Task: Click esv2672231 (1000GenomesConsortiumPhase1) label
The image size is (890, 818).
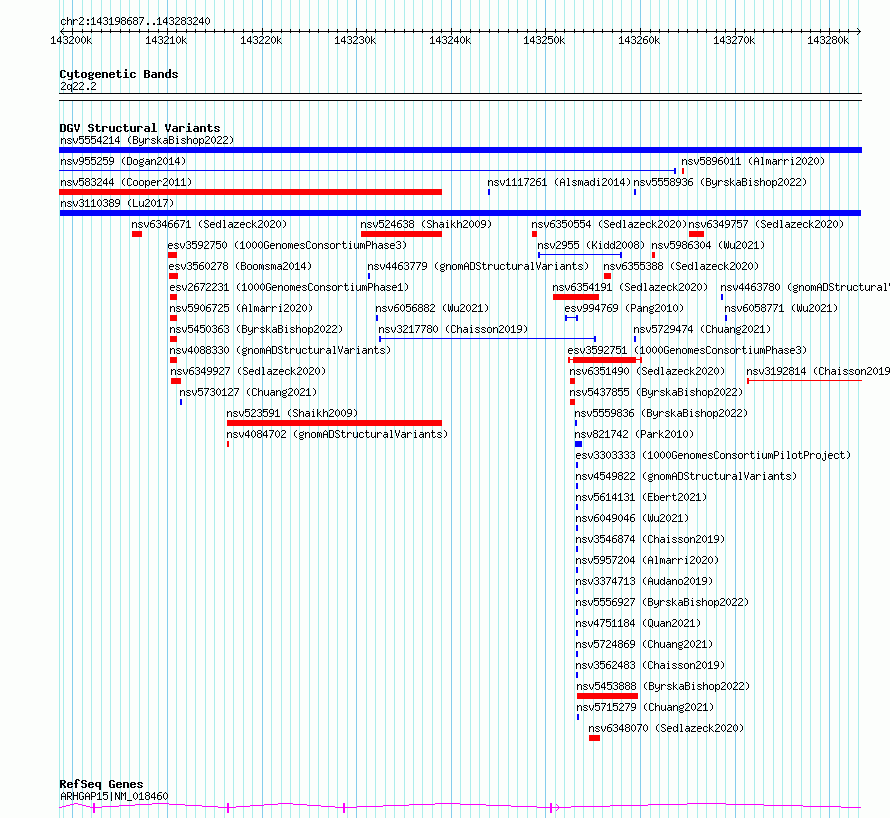Action: point(289,287)
